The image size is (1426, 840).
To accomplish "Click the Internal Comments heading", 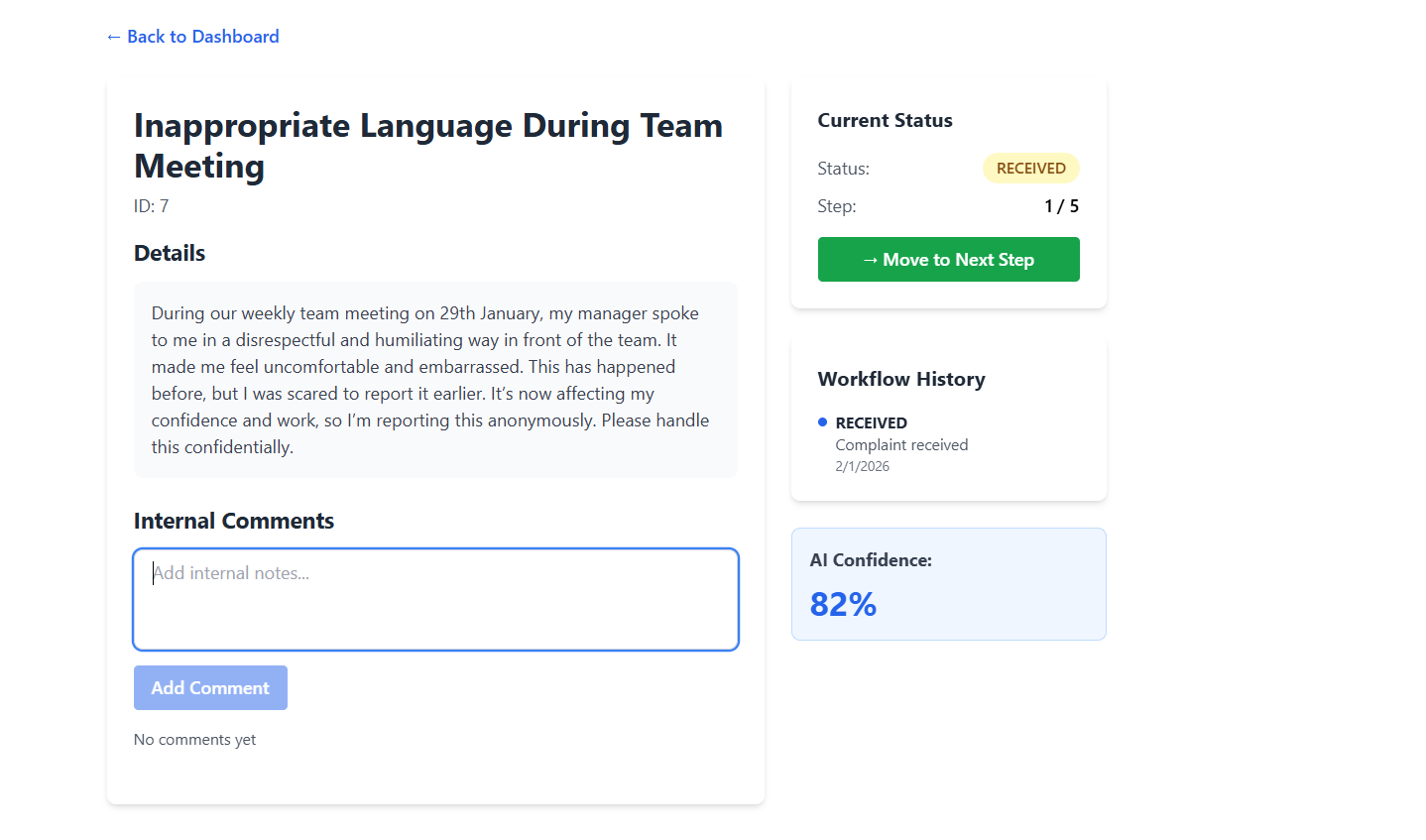I will [234, 521].
